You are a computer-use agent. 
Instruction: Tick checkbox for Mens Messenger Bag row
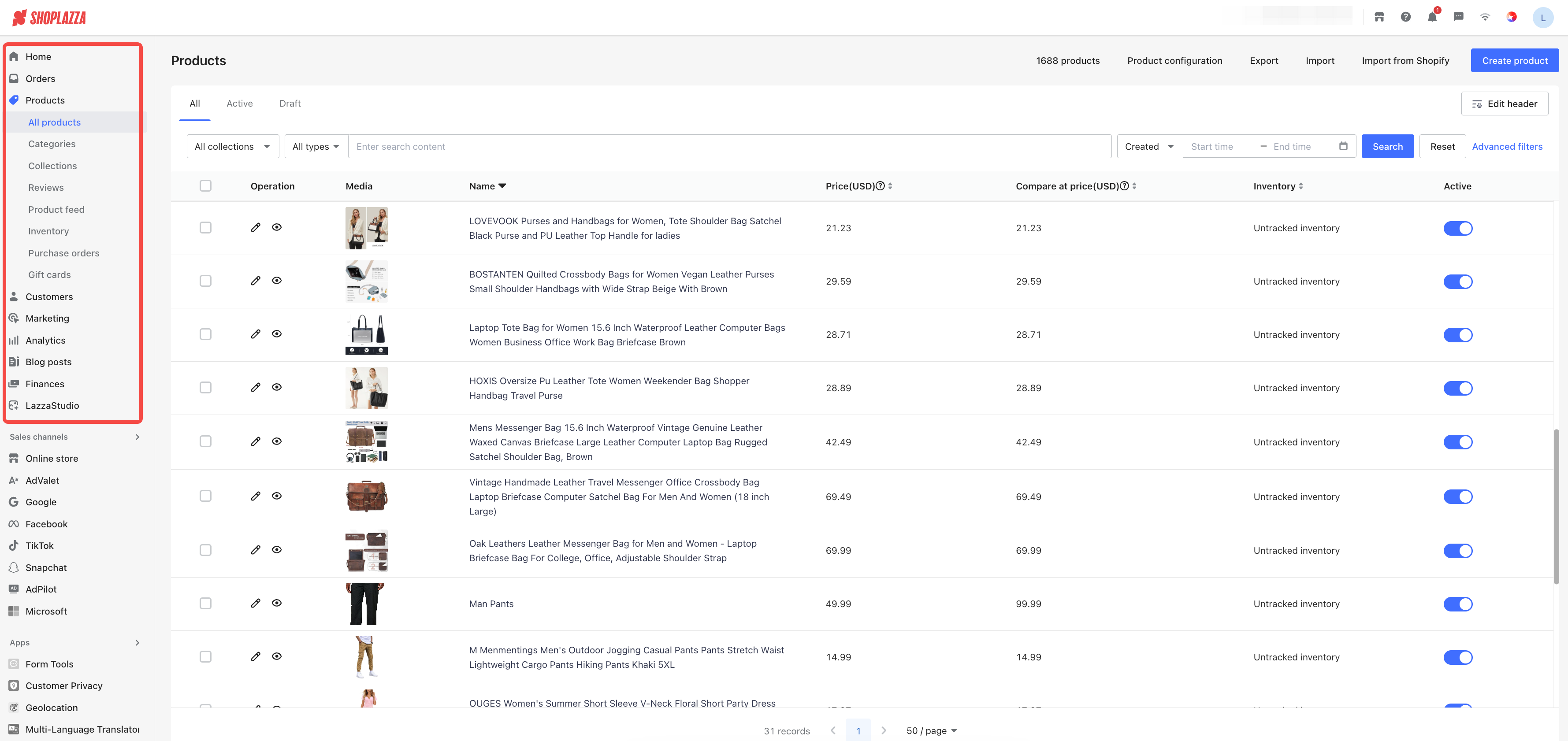[x=206, y=441]
